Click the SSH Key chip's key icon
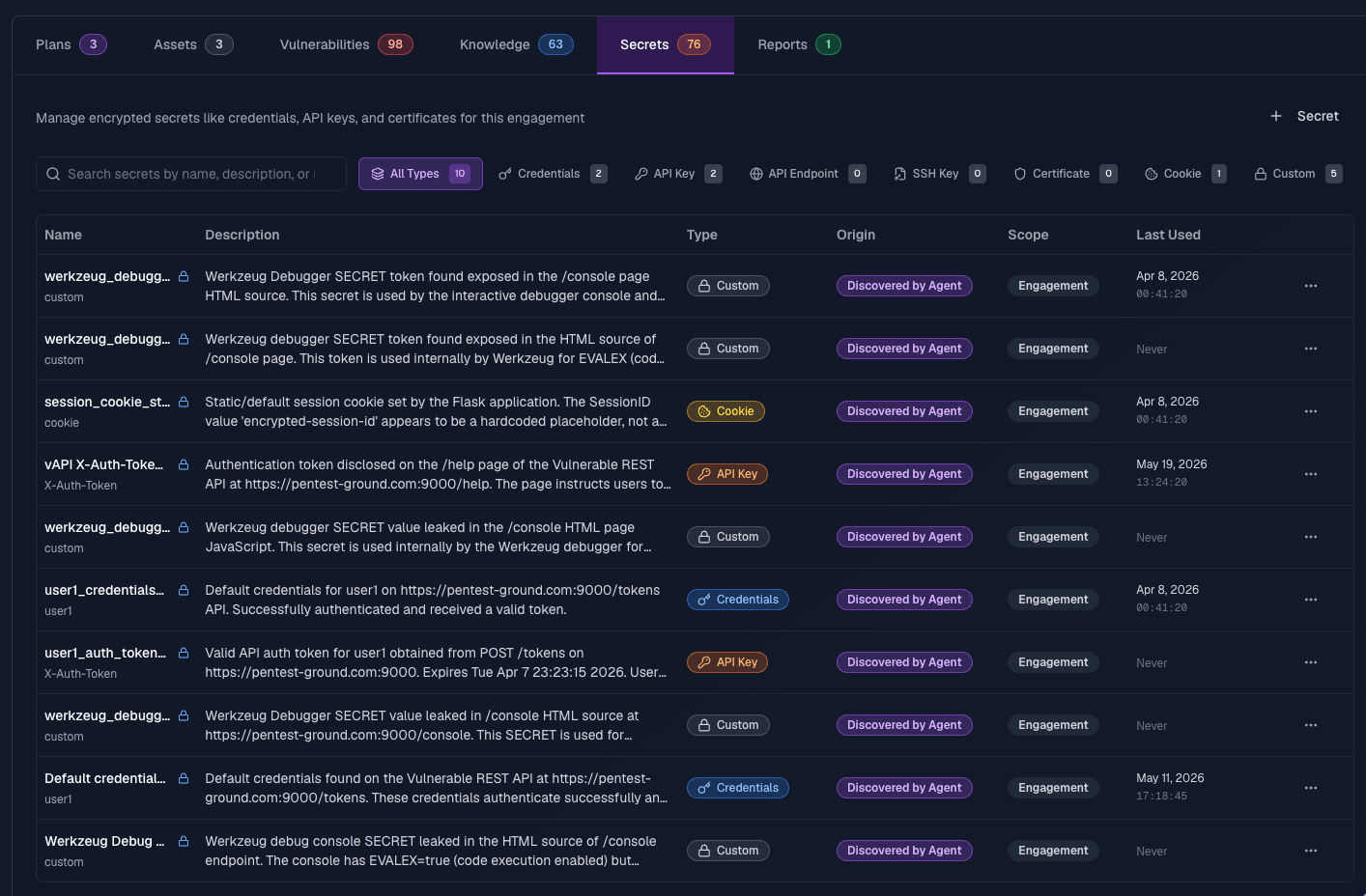This screenshot has width=1366, height=896. coord(900,174)
